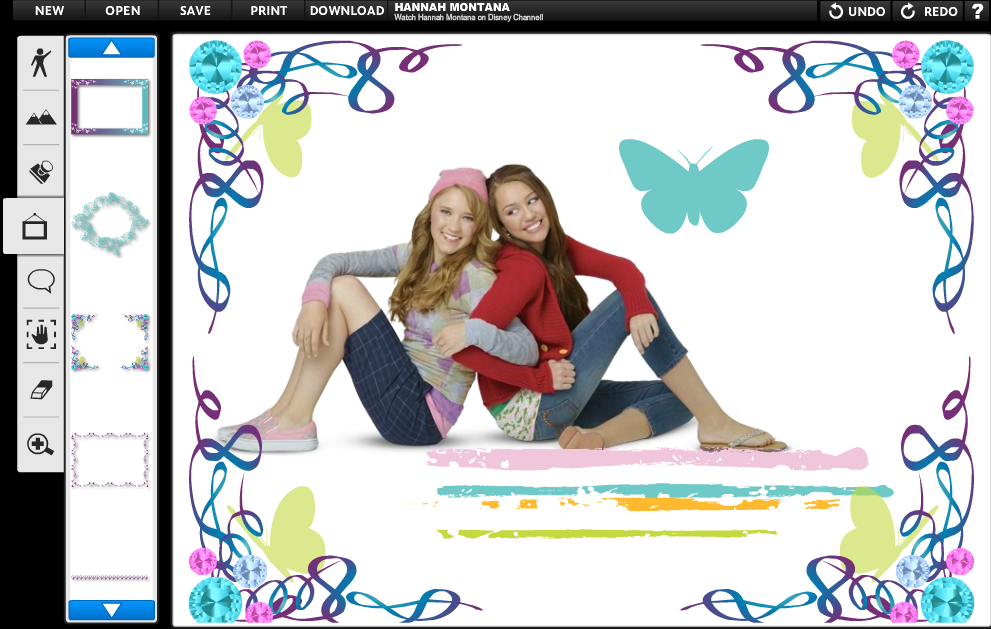Click DOWNLOAD in the top menu

346,11
